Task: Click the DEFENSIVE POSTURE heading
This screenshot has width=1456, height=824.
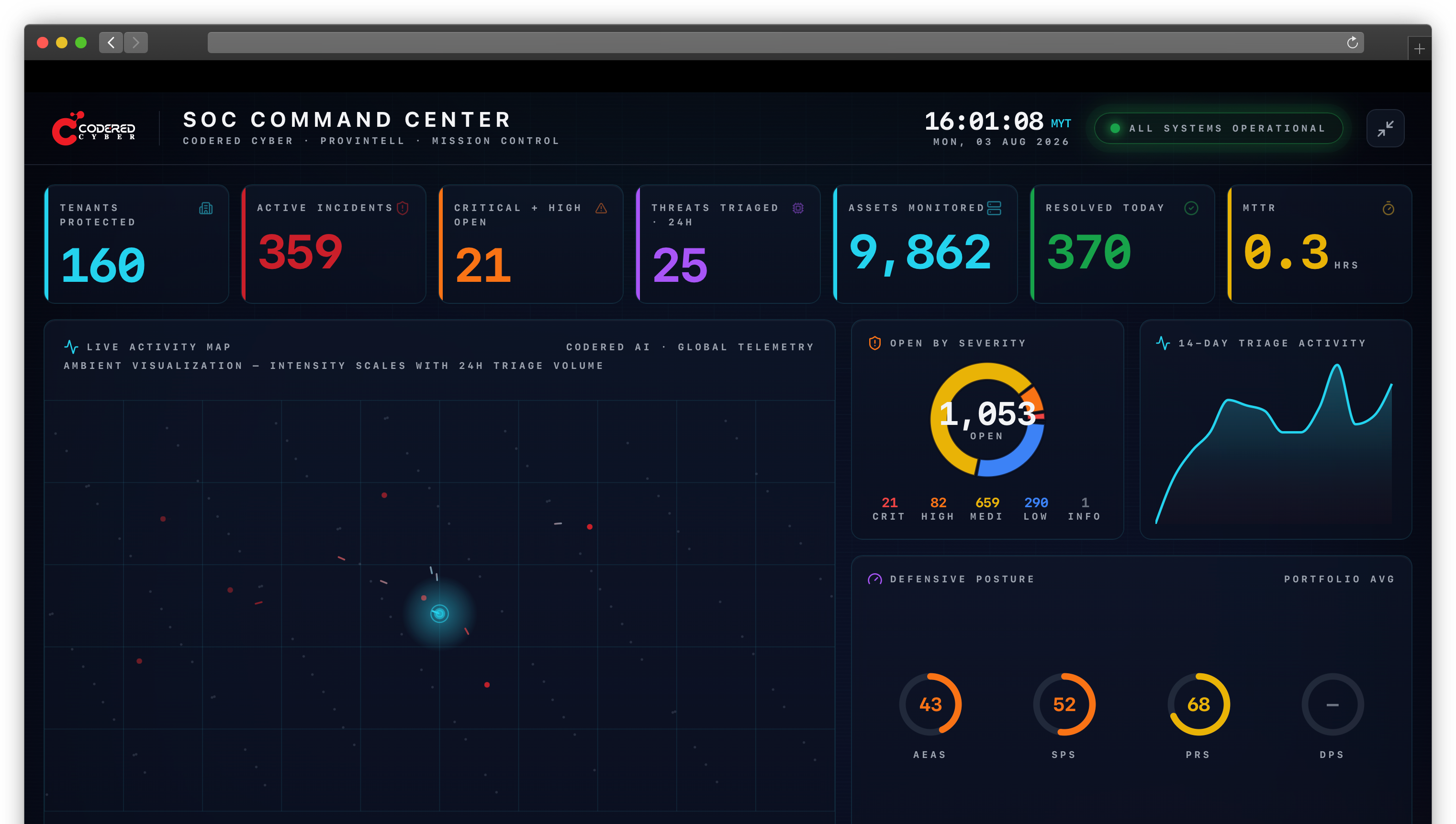Action: [963, 579]
